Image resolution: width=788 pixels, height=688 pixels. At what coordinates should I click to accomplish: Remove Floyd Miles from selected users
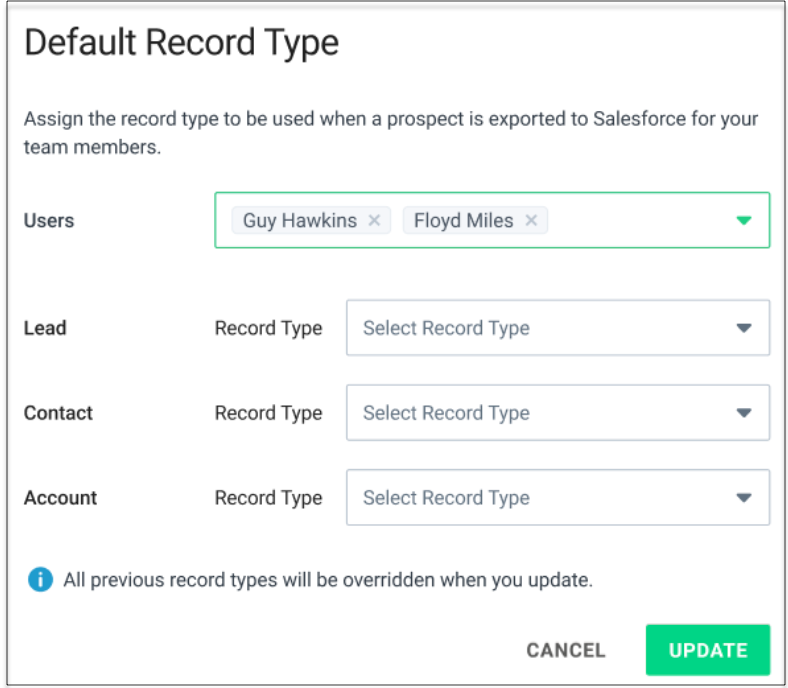point(531,221)
